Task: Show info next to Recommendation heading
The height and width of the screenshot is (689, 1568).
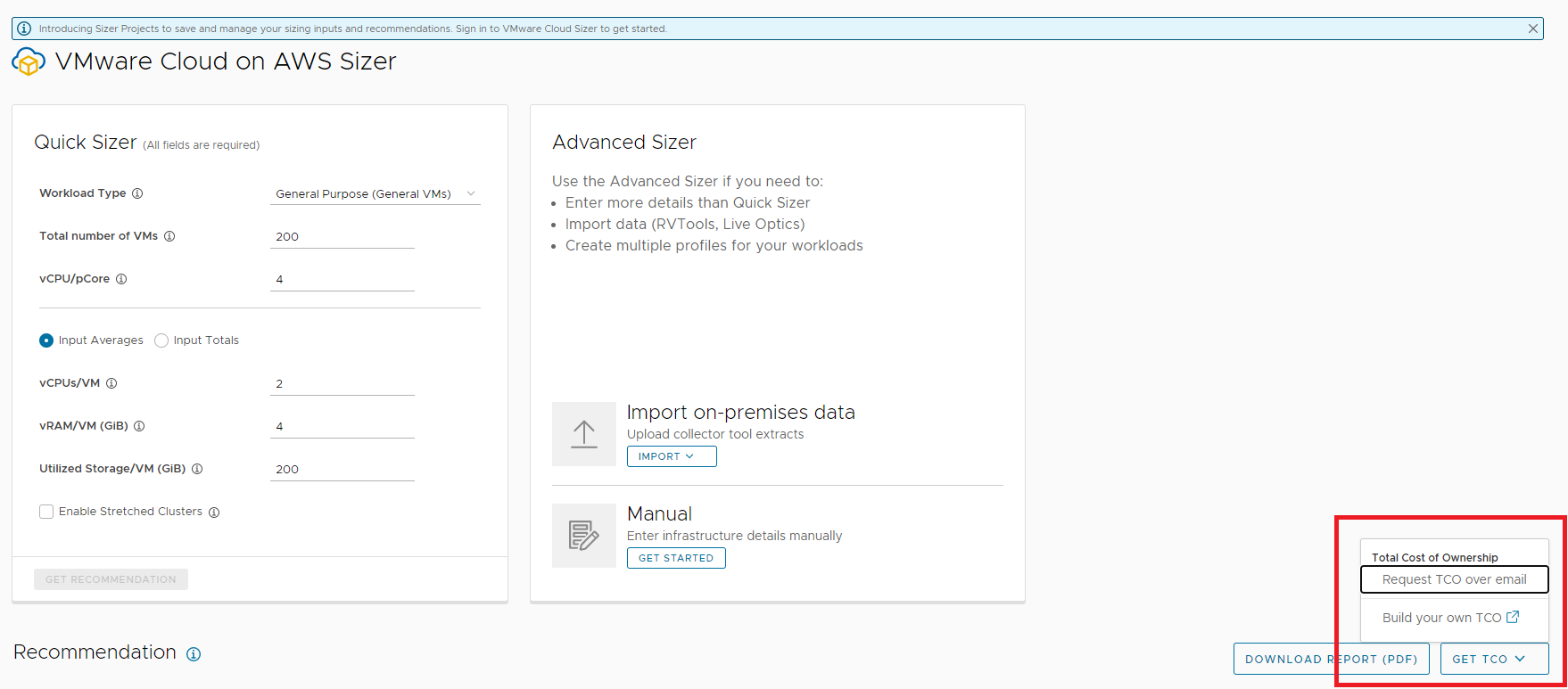Action: [x=194, y=654]
